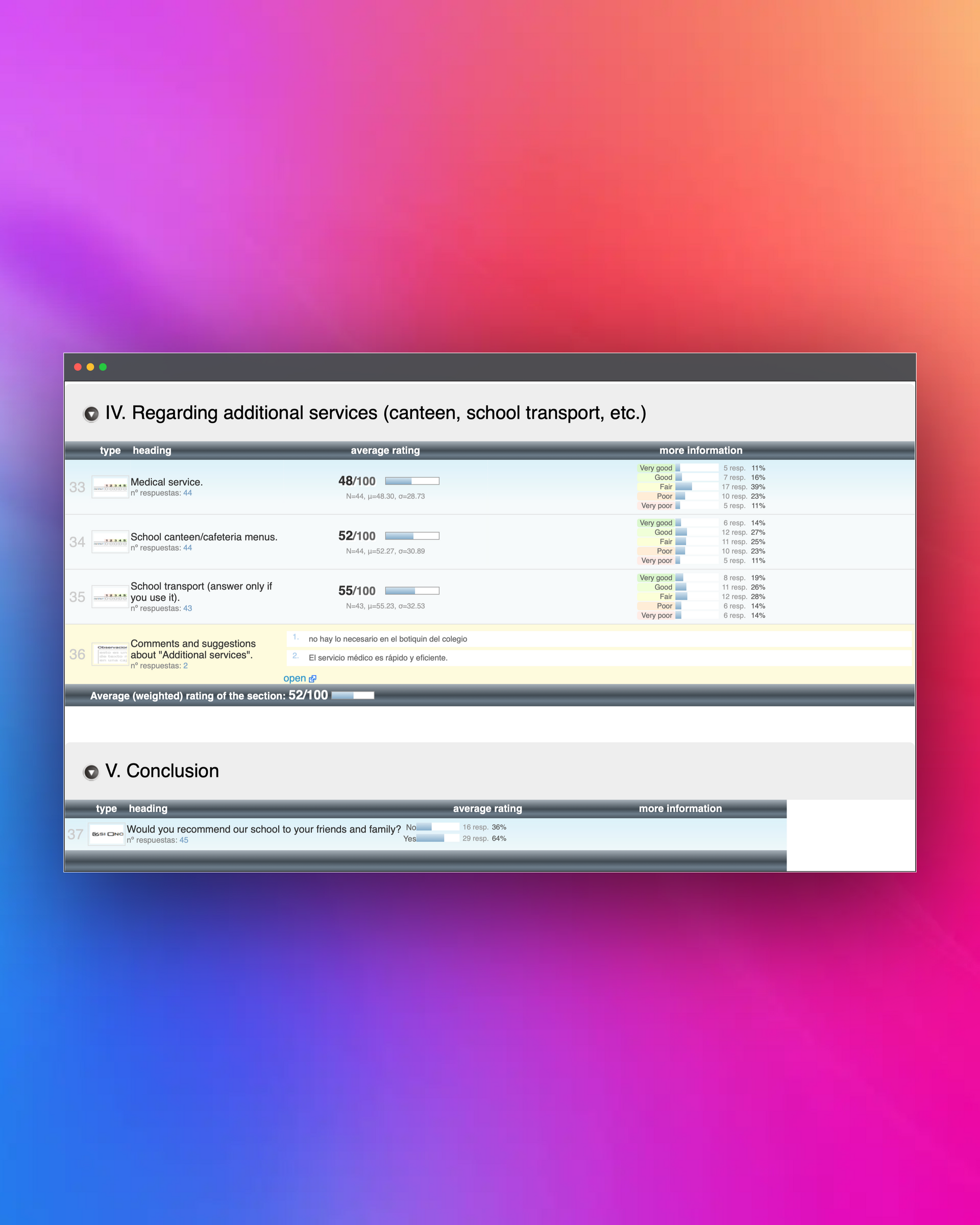Viewport: 980px width, 1225px height.
Task: Click the section weighted average 52/100 bar
Action: (x=353, y=696)
